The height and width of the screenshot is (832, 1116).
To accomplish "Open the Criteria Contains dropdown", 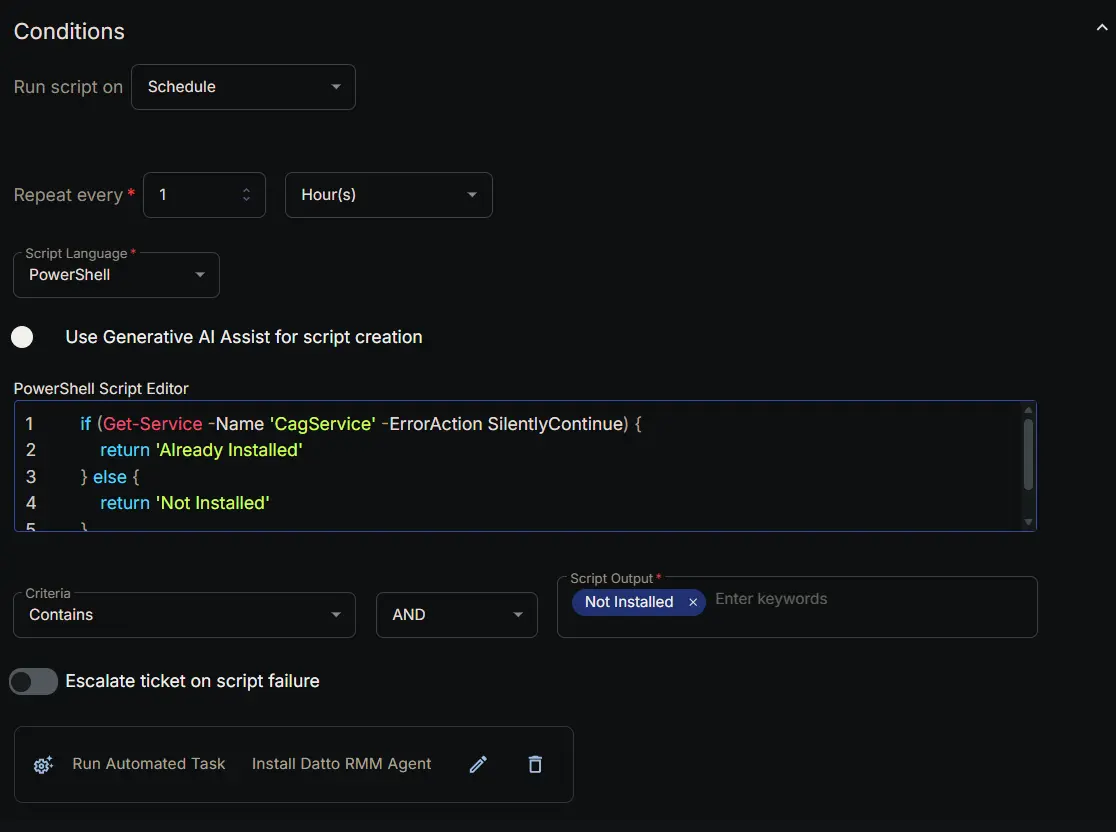I will [x=184, y=615].
